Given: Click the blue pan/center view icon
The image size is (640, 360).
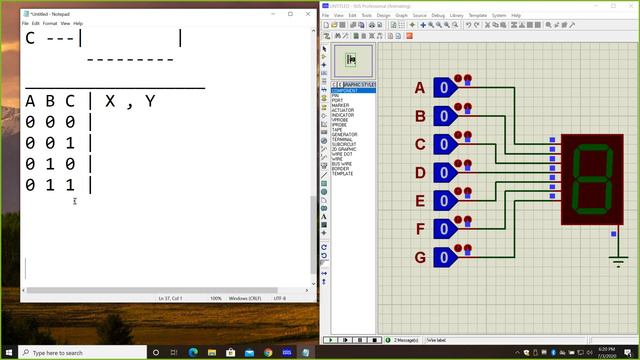Looking at the screenshot, I should (423, 25).
